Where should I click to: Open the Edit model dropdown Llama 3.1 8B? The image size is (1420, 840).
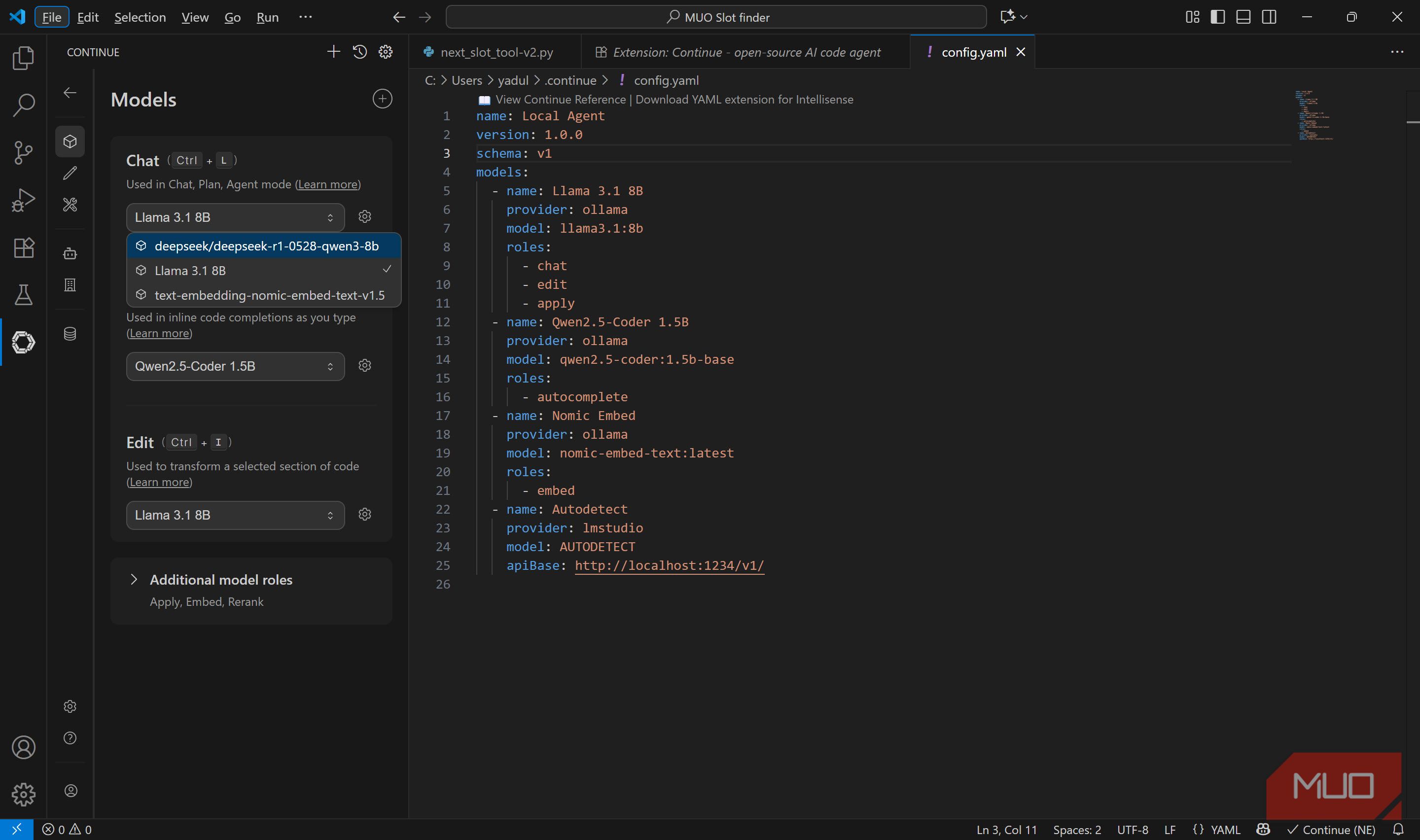click(x=236, y=515)
